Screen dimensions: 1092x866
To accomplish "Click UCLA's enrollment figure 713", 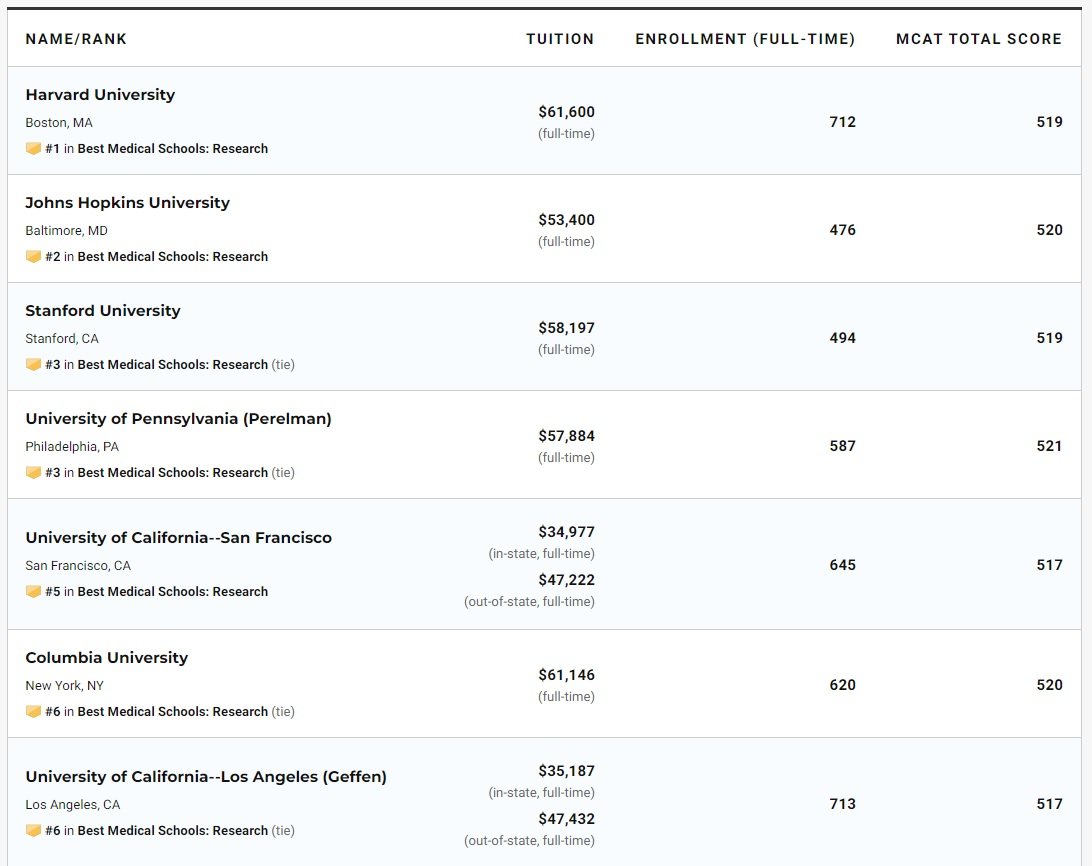I will pos(842,804).
